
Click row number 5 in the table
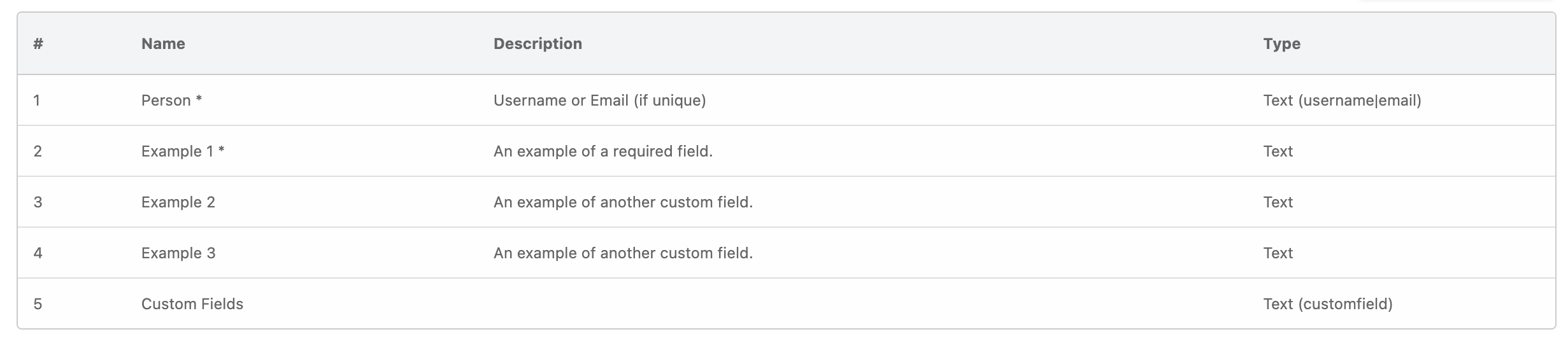38,304
